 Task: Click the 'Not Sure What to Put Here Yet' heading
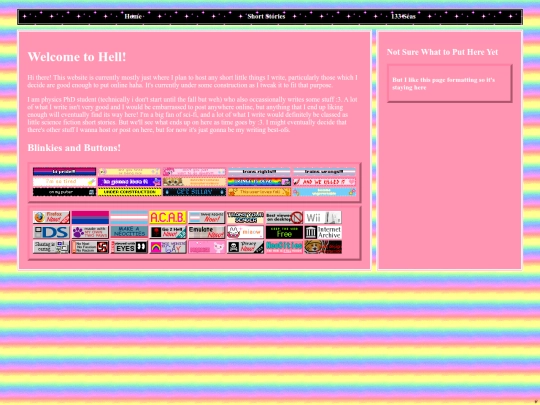tap(442, 52)
